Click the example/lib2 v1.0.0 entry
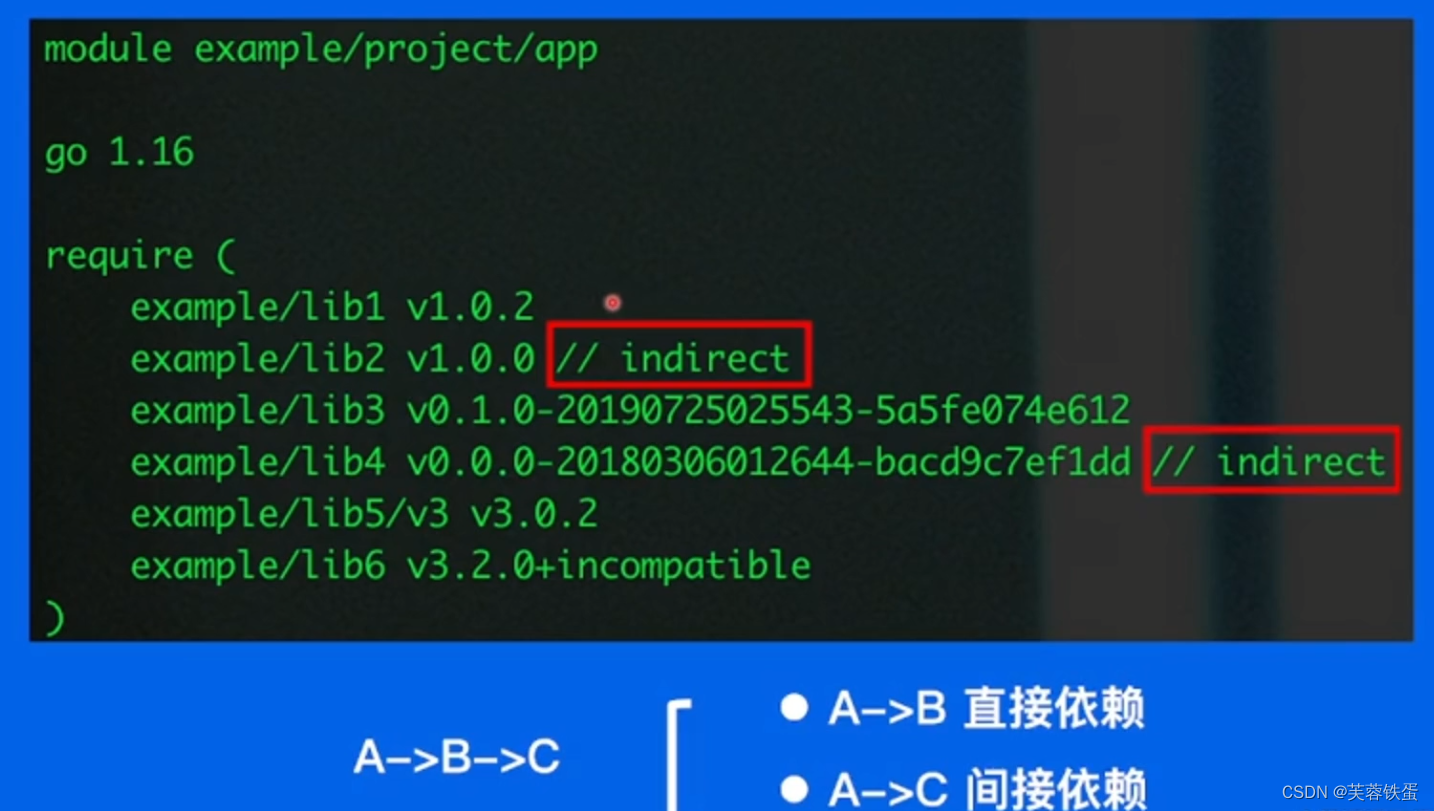 (332, 359)
